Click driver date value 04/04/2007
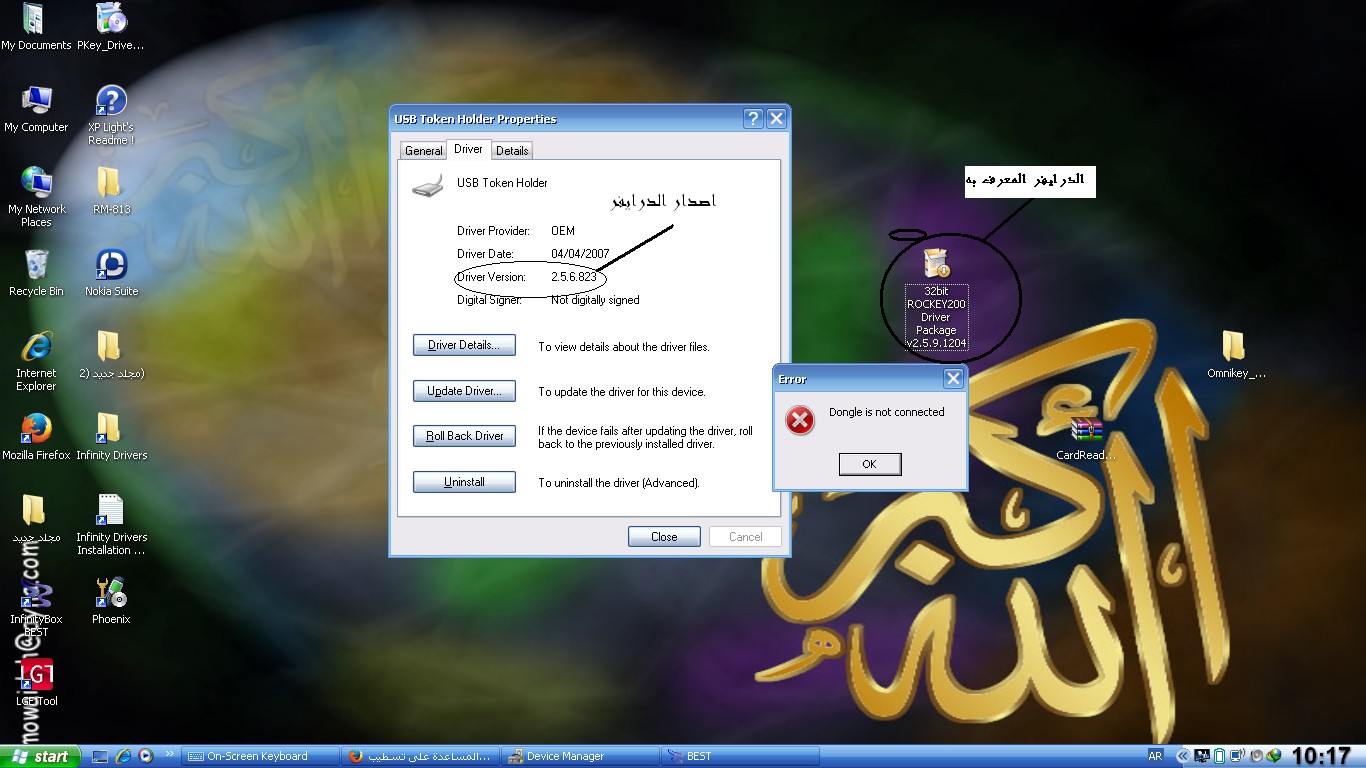Viewport: 1366px width, 768px height. coord(578,254)
